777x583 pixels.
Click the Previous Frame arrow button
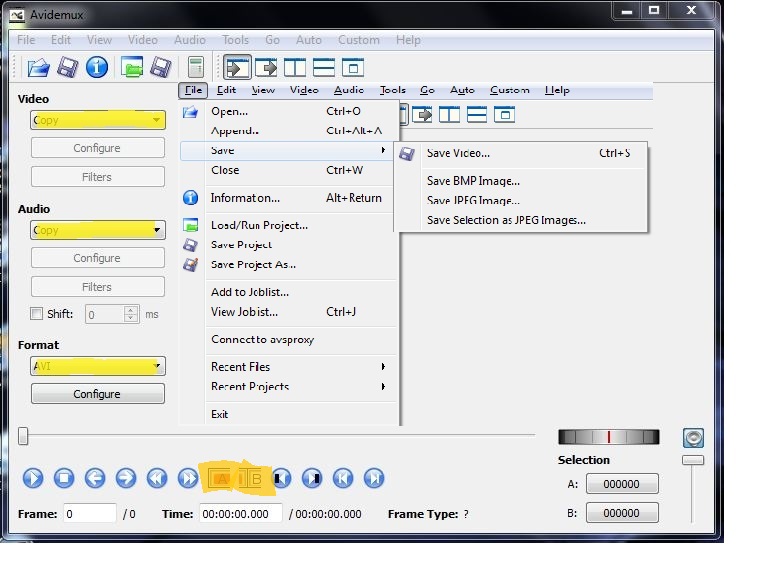95,478
